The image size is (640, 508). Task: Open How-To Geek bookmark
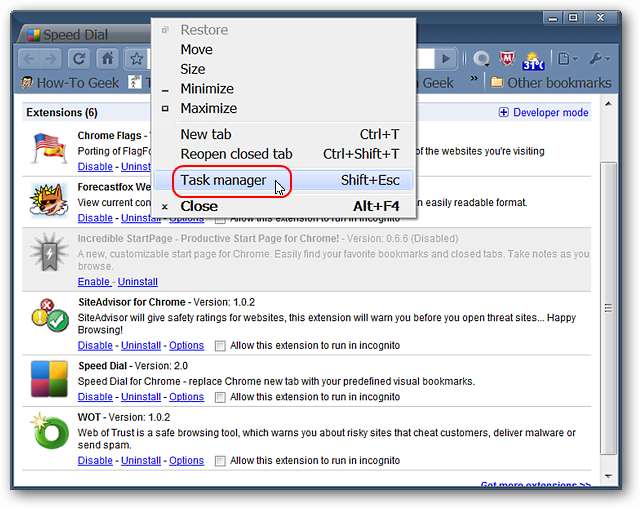[70, 83]
